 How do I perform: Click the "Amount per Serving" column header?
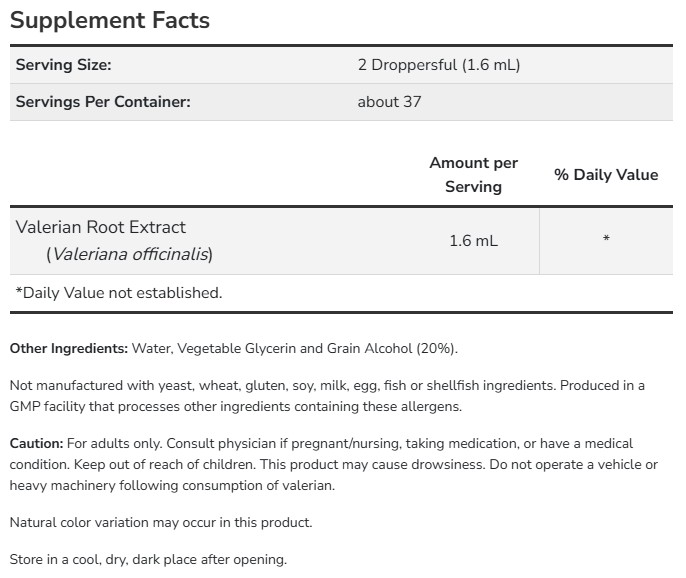tap(473, 174)
